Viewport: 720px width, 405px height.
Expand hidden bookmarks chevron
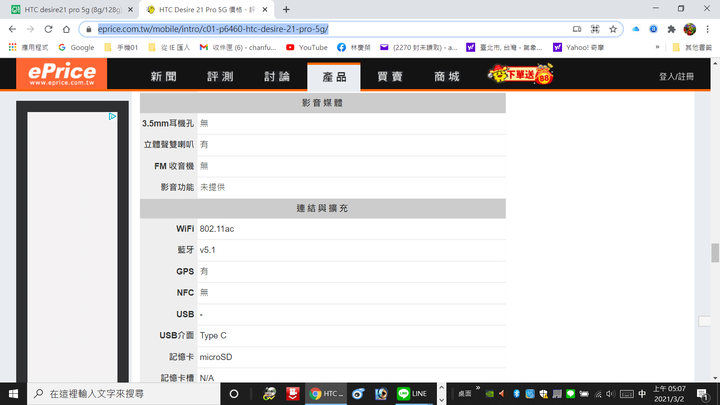pyautogui.click(x=657, y=47)
